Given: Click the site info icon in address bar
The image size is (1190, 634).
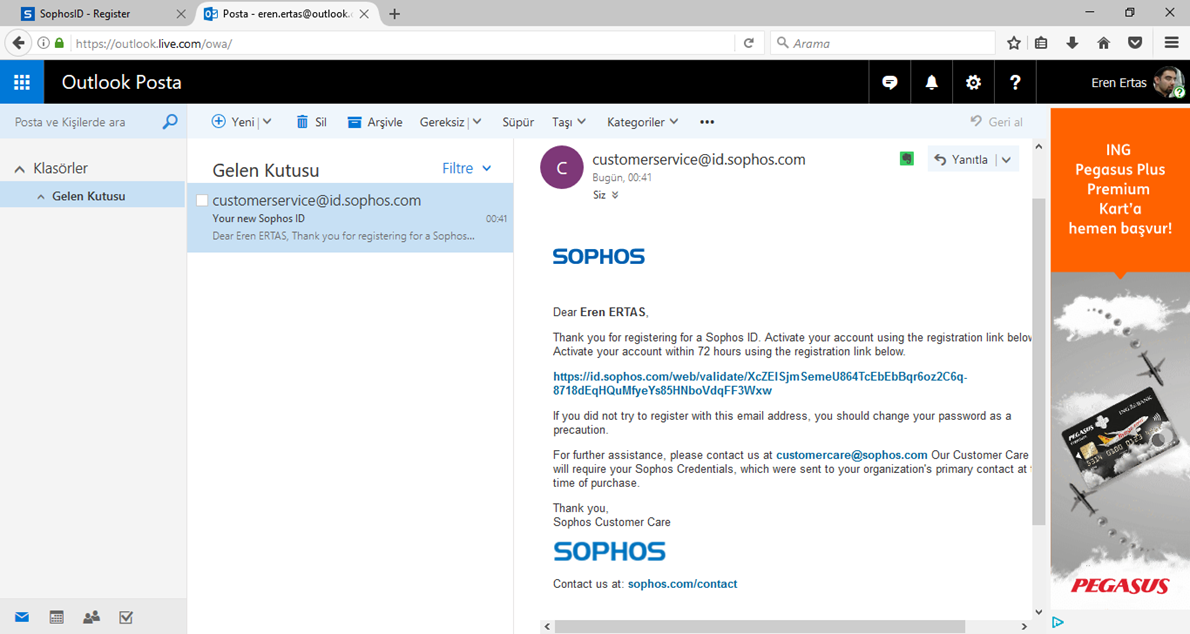Looking at the screenshot, I should pyautogui.click(x=43, y=43).
